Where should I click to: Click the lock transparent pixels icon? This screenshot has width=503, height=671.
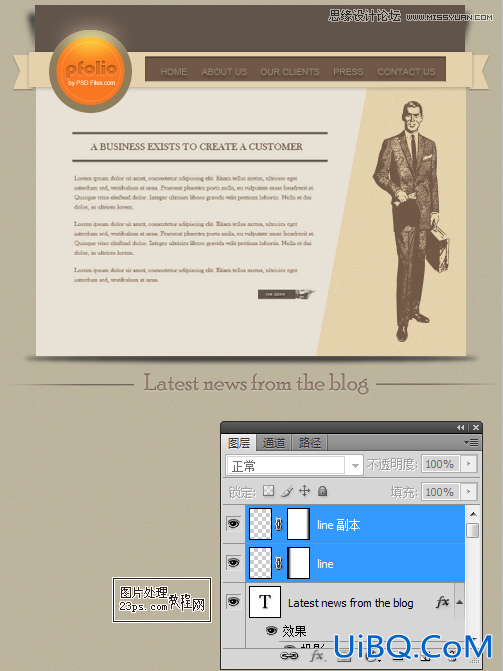click(268, 491)
